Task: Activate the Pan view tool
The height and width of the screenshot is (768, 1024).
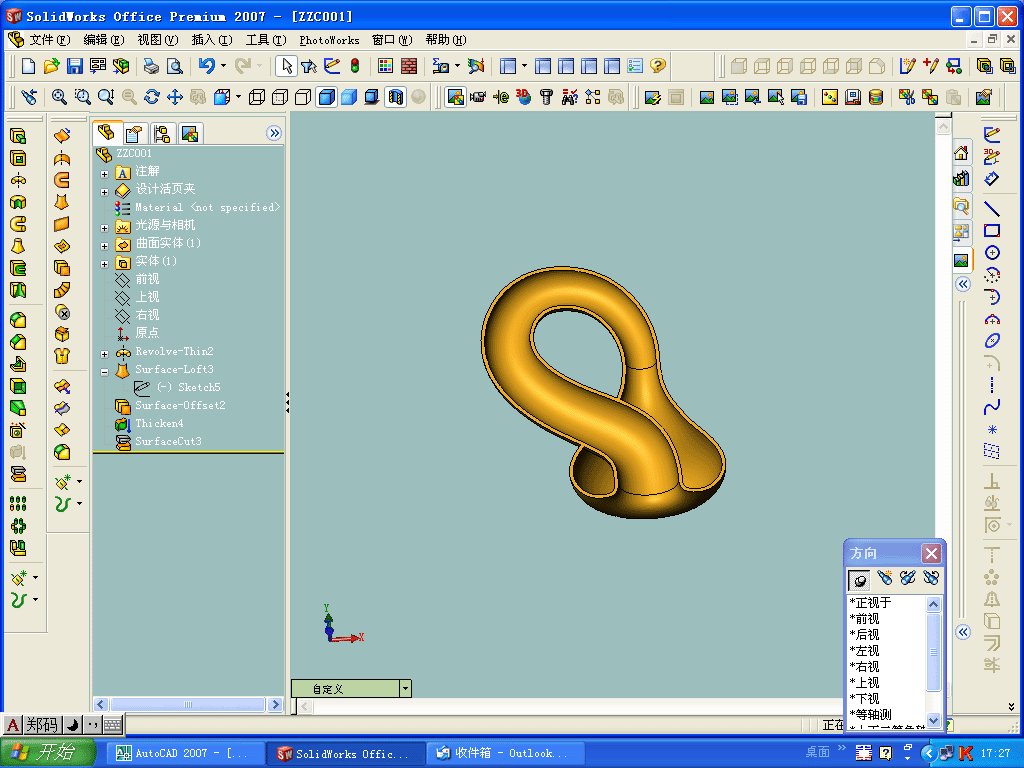Action: 174,97
